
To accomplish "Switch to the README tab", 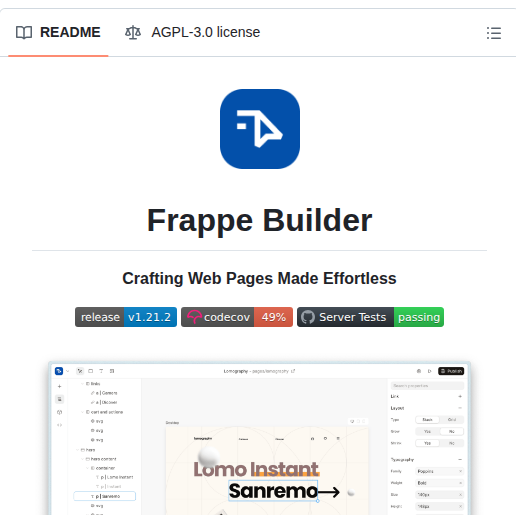I will point(58,32).
